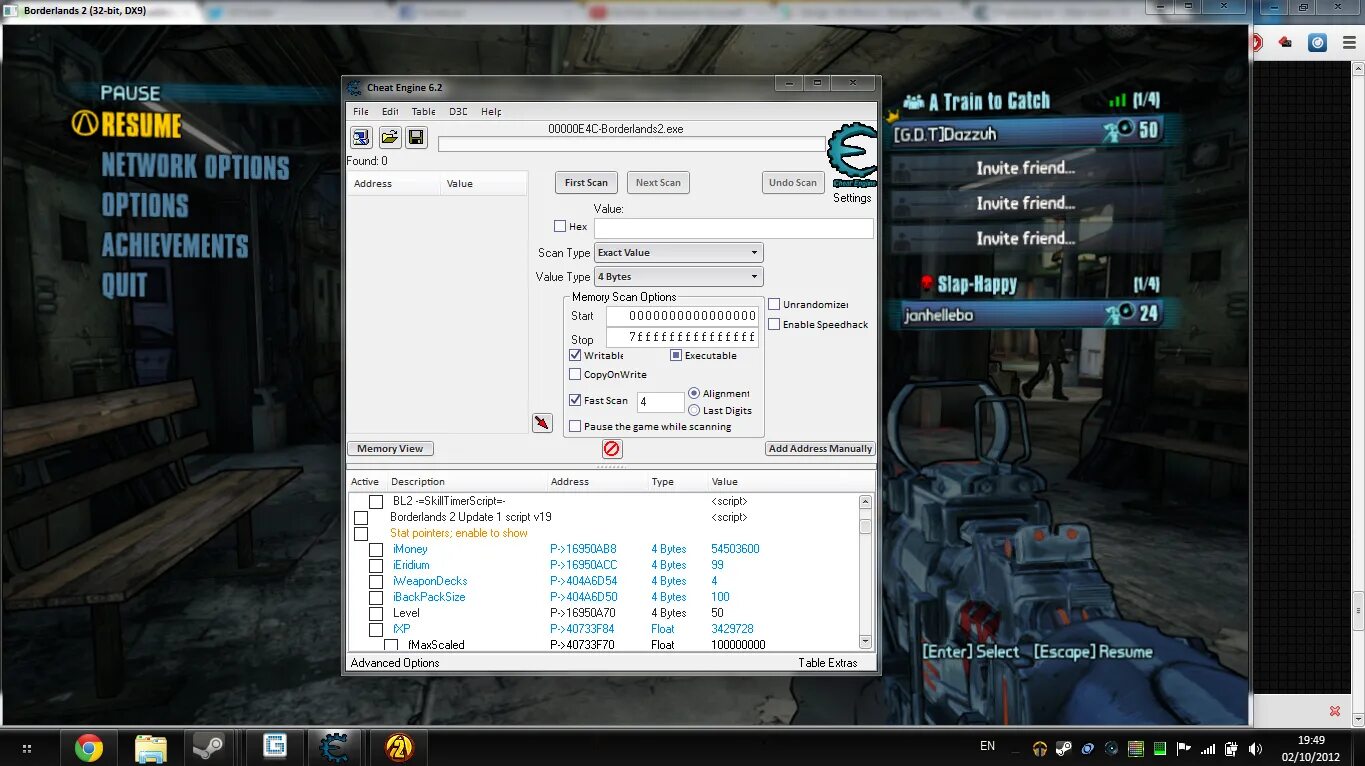
Task: Enable Pause the game while scanning
Action: [x=575, y=426]
